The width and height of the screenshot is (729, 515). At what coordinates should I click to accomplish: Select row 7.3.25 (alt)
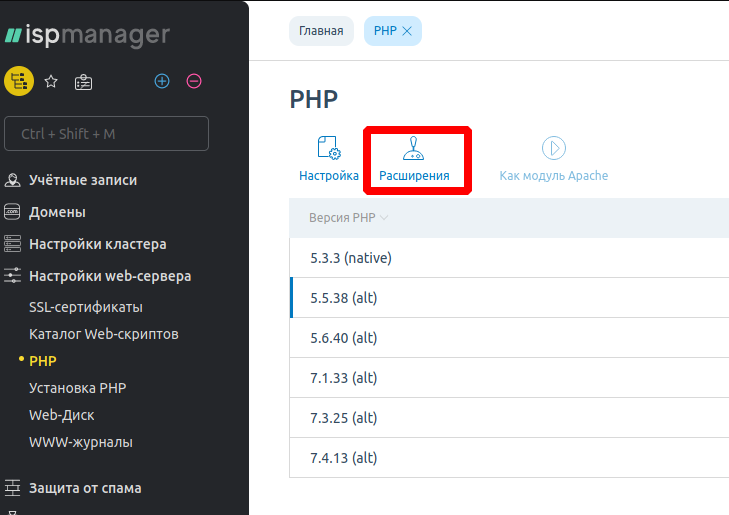509,418
